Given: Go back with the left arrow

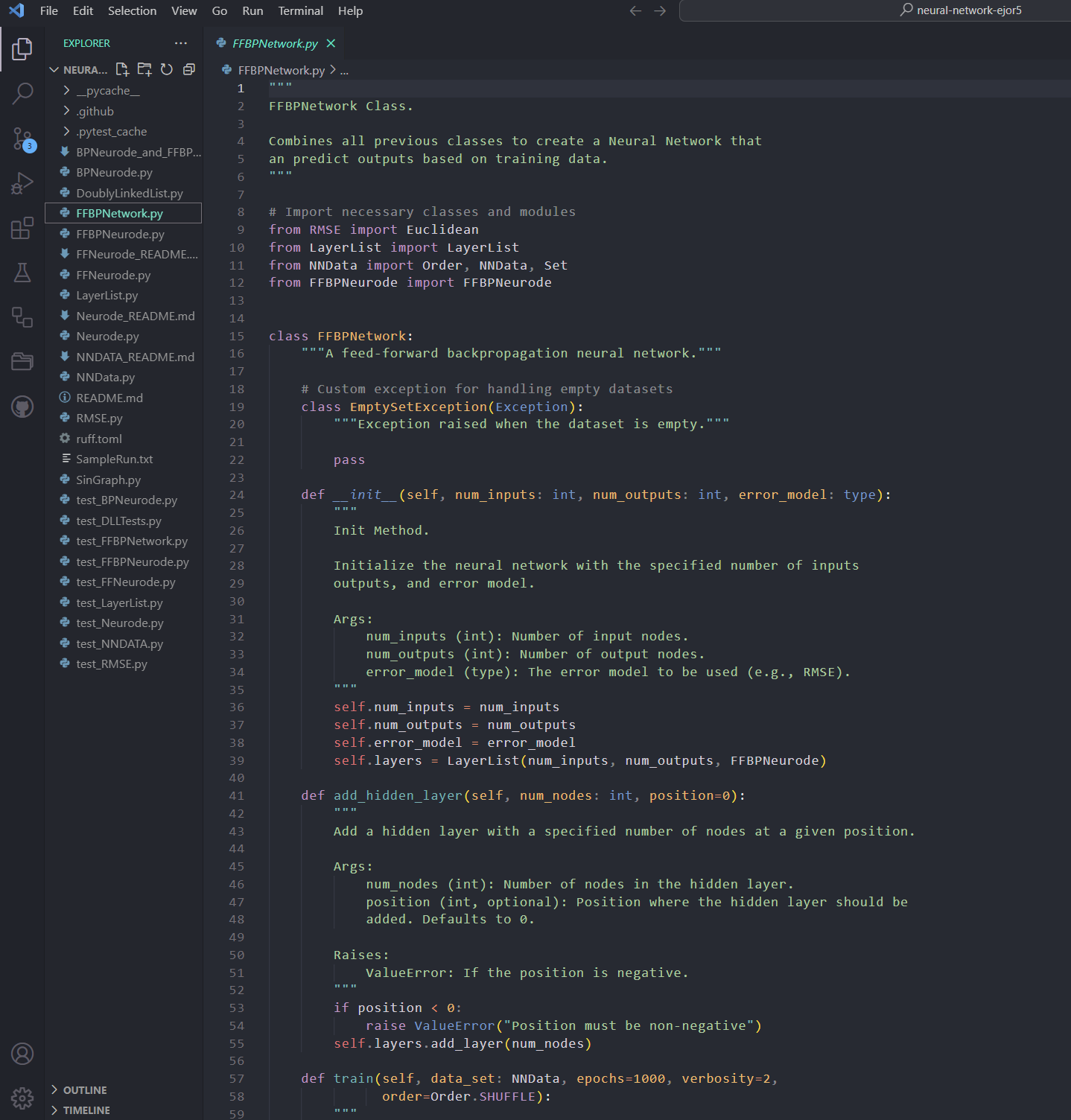Looking at the screenshot, I should tap(635, 10).
